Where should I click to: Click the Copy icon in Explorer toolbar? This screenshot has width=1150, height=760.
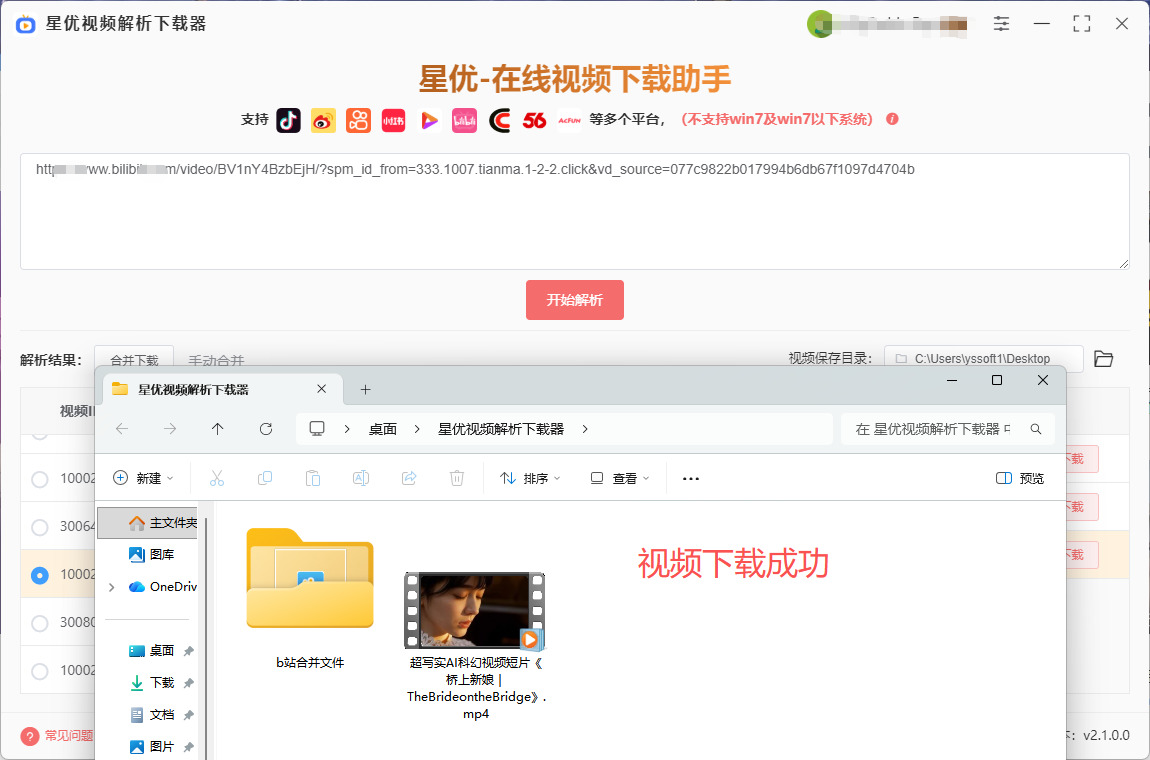coord(265,478)
